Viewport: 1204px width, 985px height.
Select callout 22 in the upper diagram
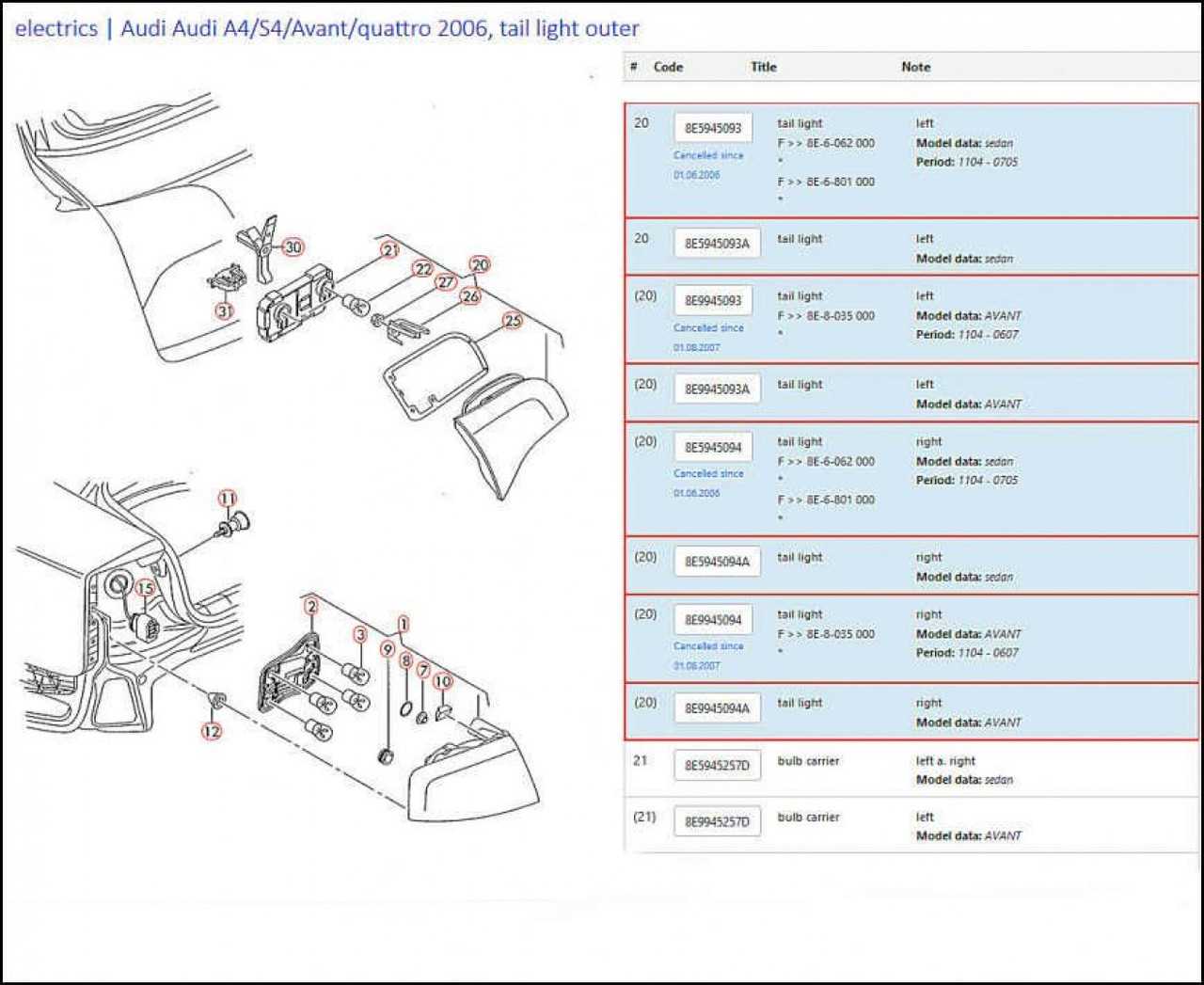(x=423, y=269)
